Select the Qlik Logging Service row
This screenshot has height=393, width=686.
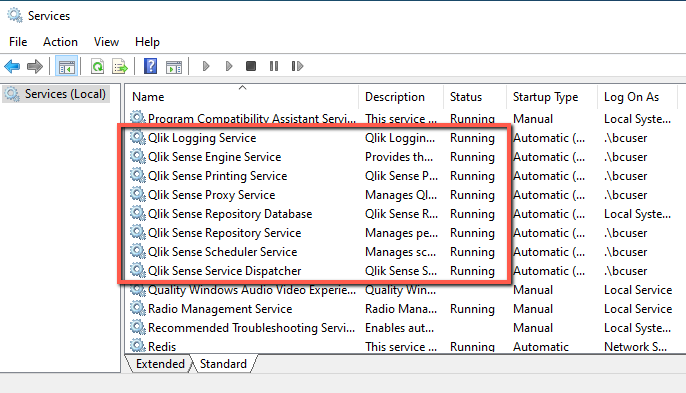[x=405, y=138]
